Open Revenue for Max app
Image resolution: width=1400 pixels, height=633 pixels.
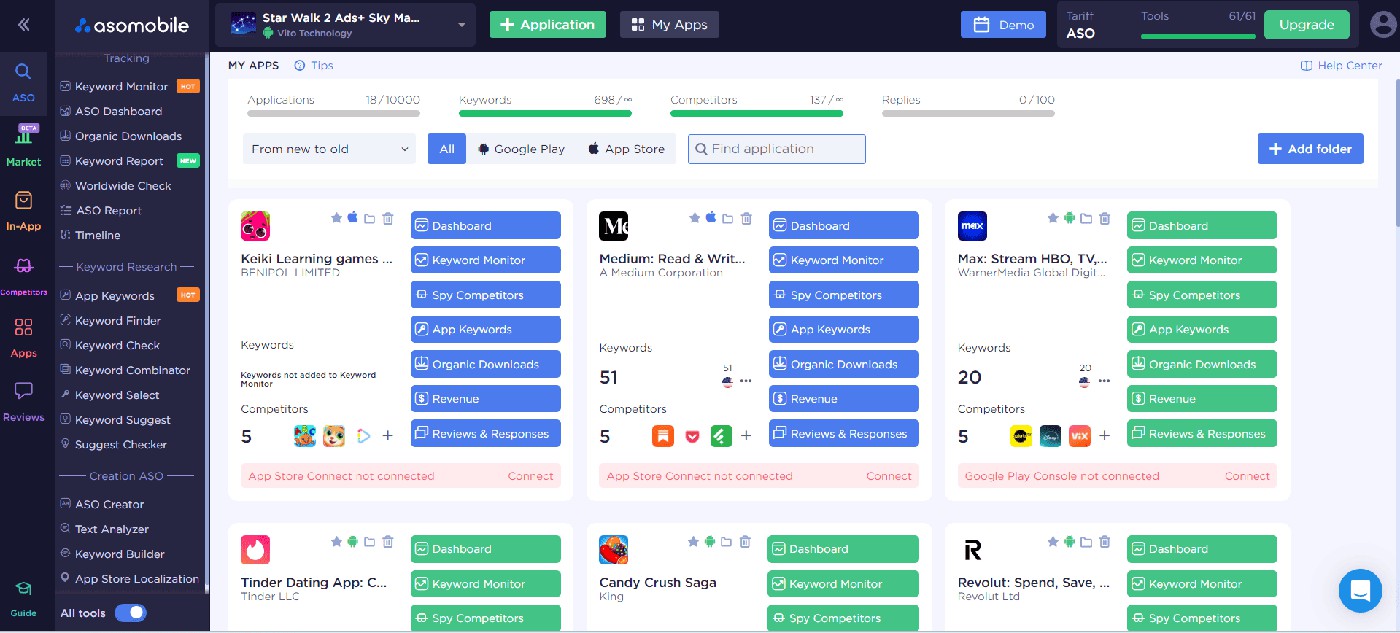tap(1201, 399)
